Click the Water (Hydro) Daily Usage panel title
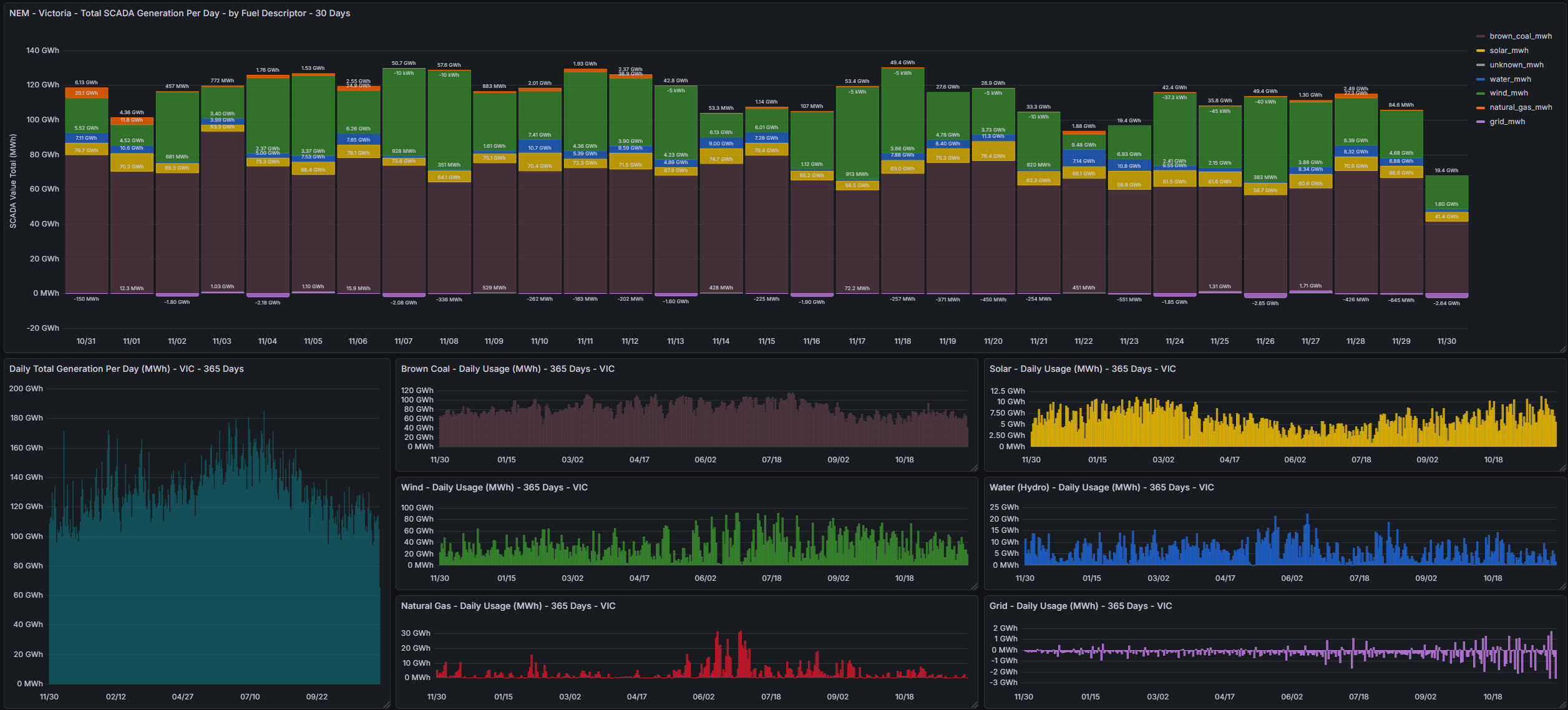1568x710 pixels. [1101, 487]
